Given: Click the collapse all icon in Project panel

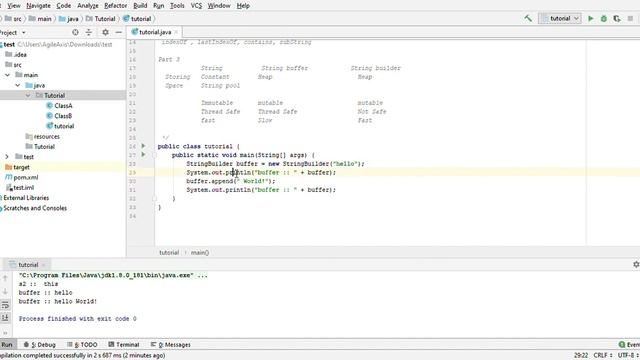Looking at the screenshot, I should (89, 32).
